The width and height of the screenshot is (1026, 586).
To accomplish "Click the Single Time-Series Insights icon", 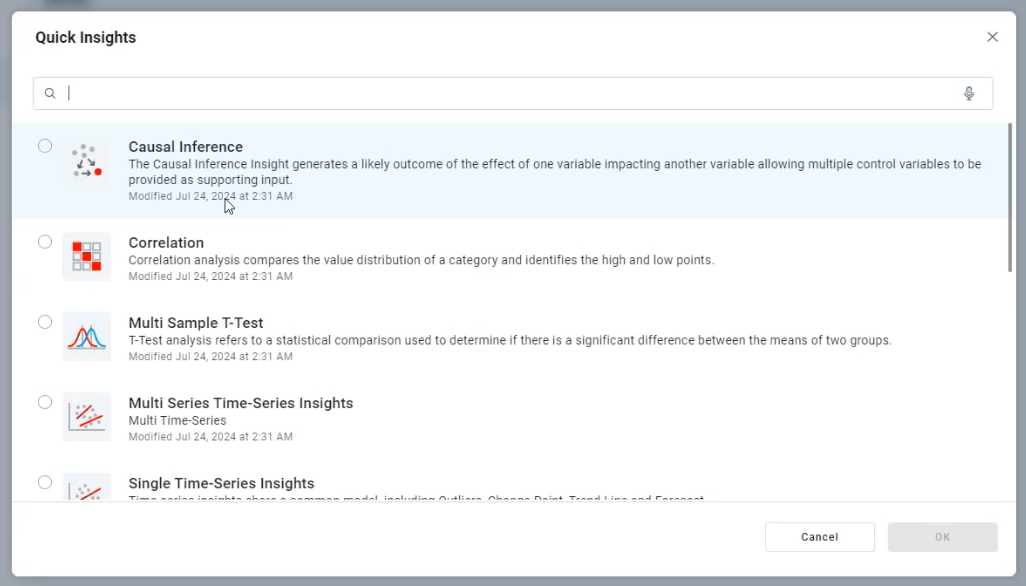I will pos(86,488).
